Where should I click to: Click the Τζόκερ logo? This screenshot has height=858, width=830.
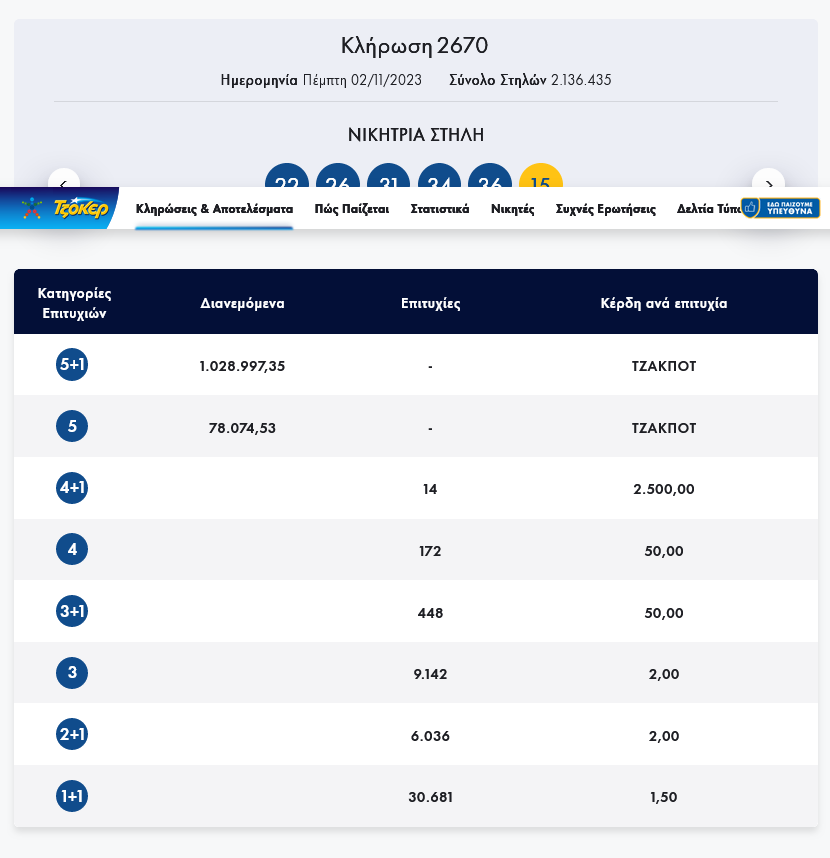62,208
